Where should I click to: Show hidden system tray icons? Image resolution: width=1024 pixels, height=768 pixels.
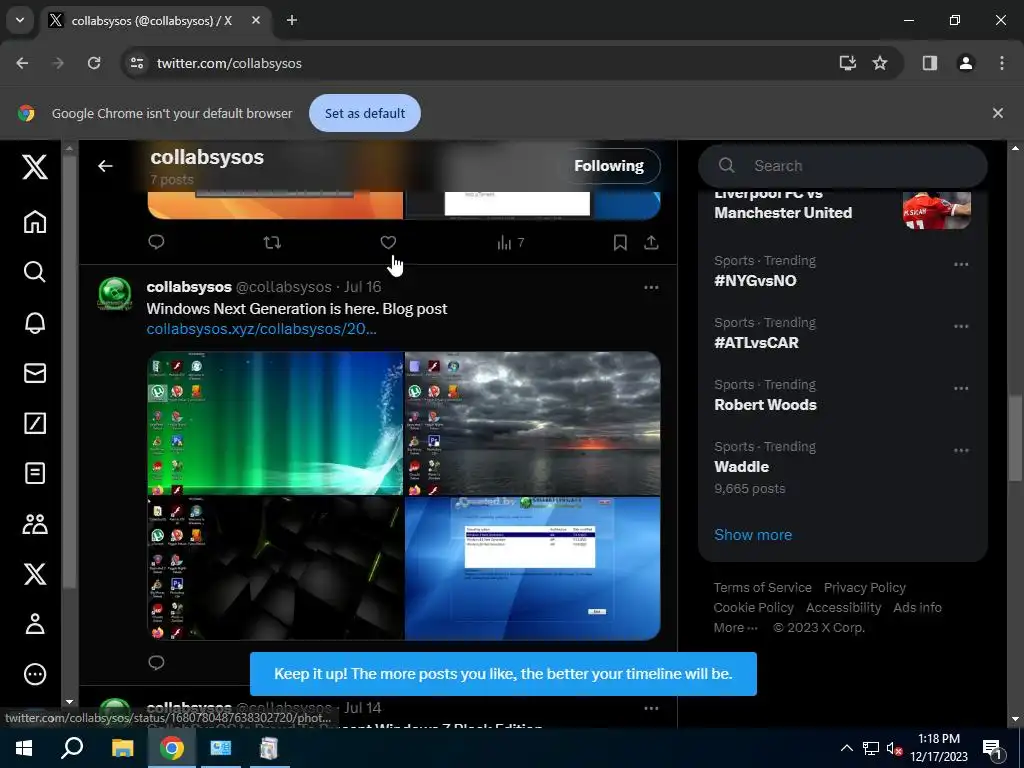click(846, 748)
